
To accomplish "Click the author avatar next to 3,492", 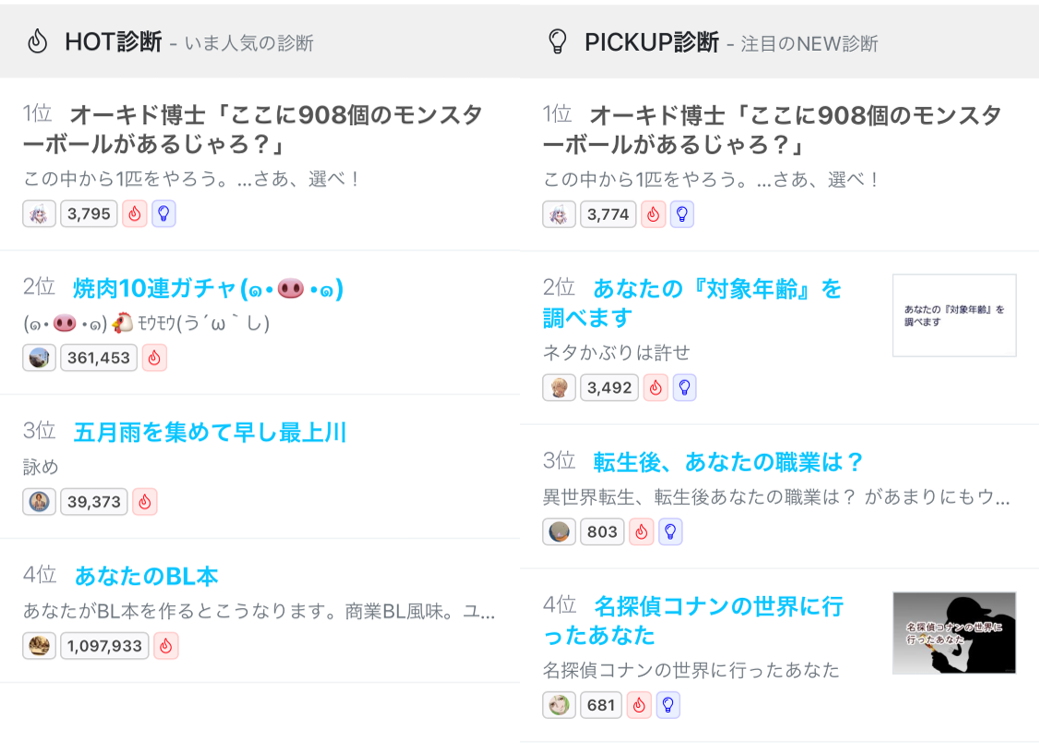I will click(559, 388).
